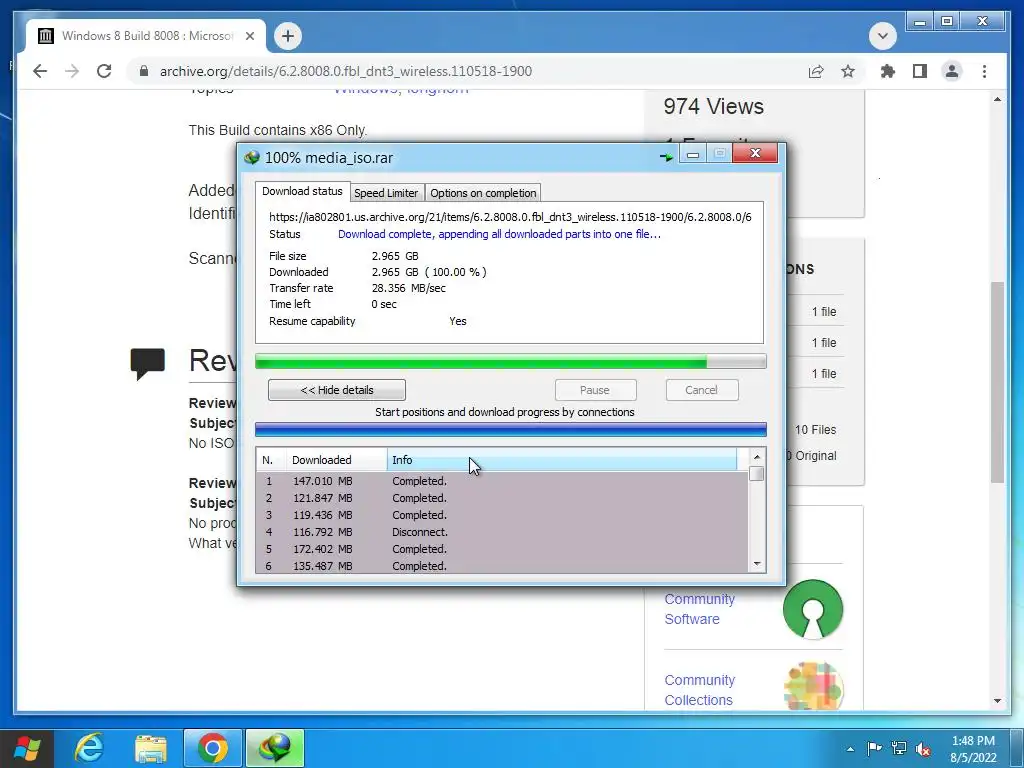Click the taskbar clock showing 1:48 PM

973,749
